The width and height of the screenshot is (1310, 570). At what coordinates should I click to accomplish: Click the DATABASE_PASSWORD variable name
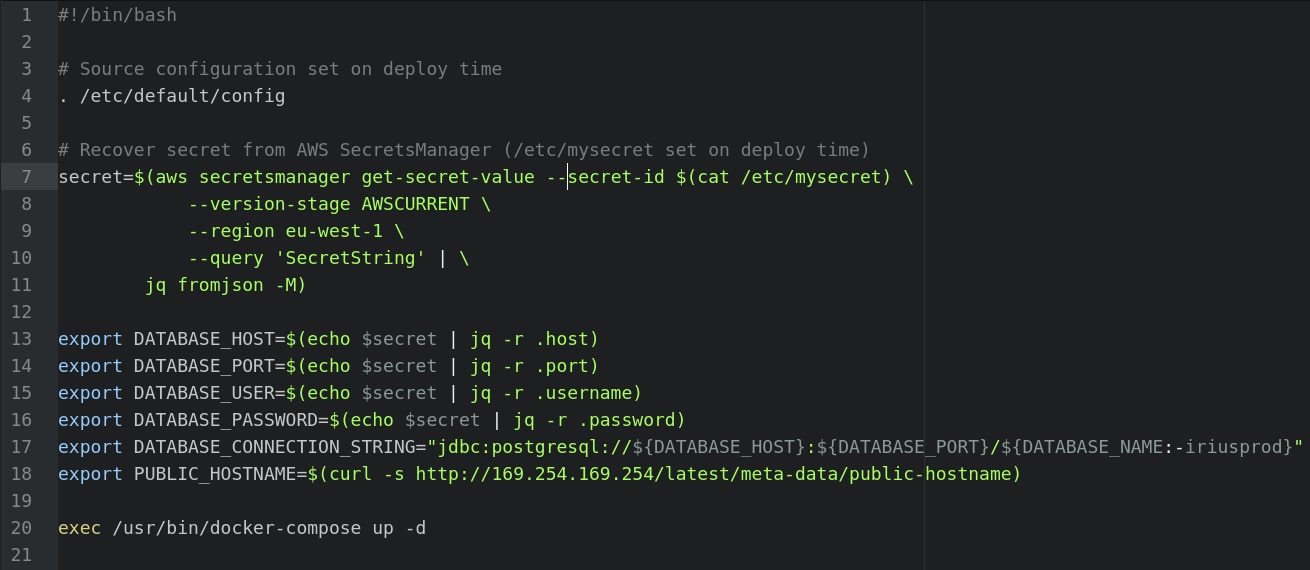(x=225, y=420)
